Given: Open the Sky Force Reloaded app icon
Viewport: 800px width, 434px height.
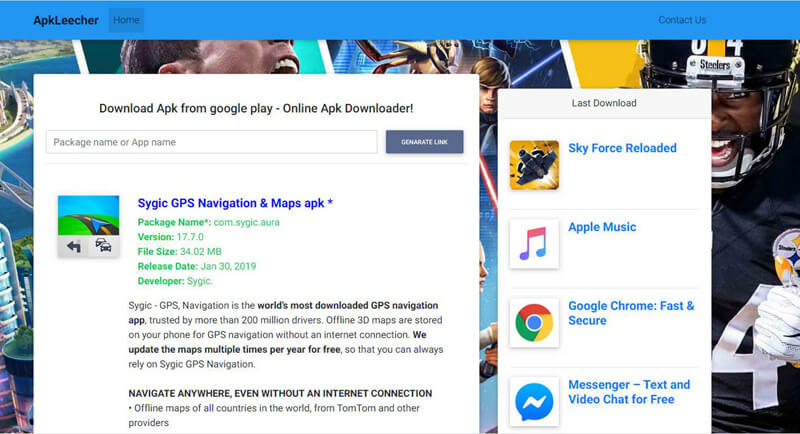Looking at the screenshot, I should 534,165.
